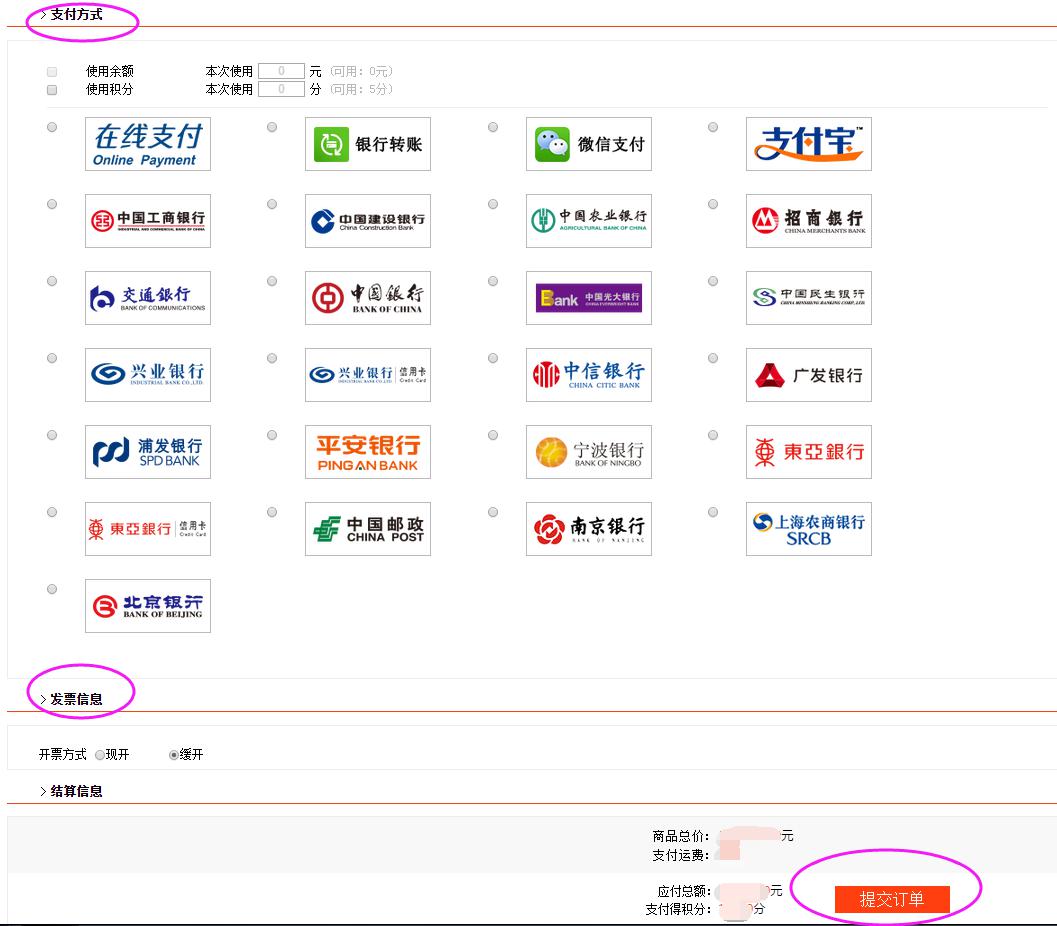The width and height of the screenshot is (1057, 926).
Task: Select the 银行转账 radio button
Action: tap(272, 127)
